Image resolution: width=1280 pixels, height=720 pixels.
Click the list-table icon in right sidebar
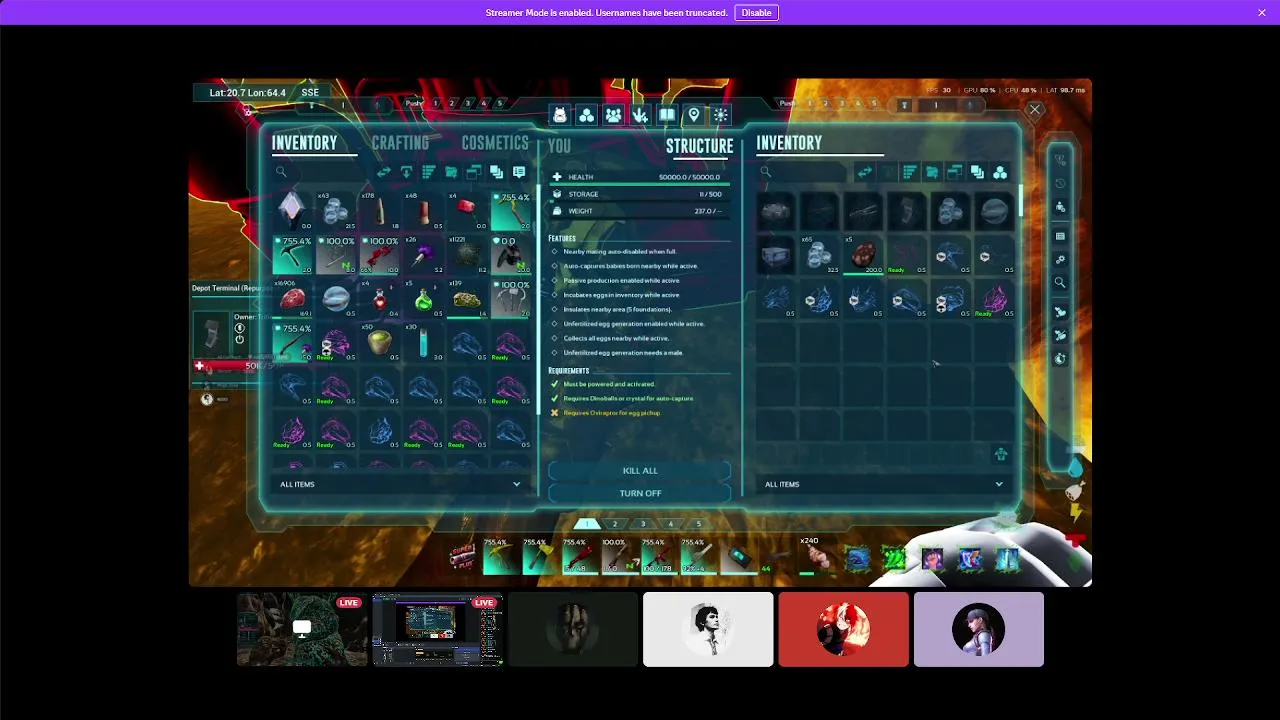(x=1060, y=236)
